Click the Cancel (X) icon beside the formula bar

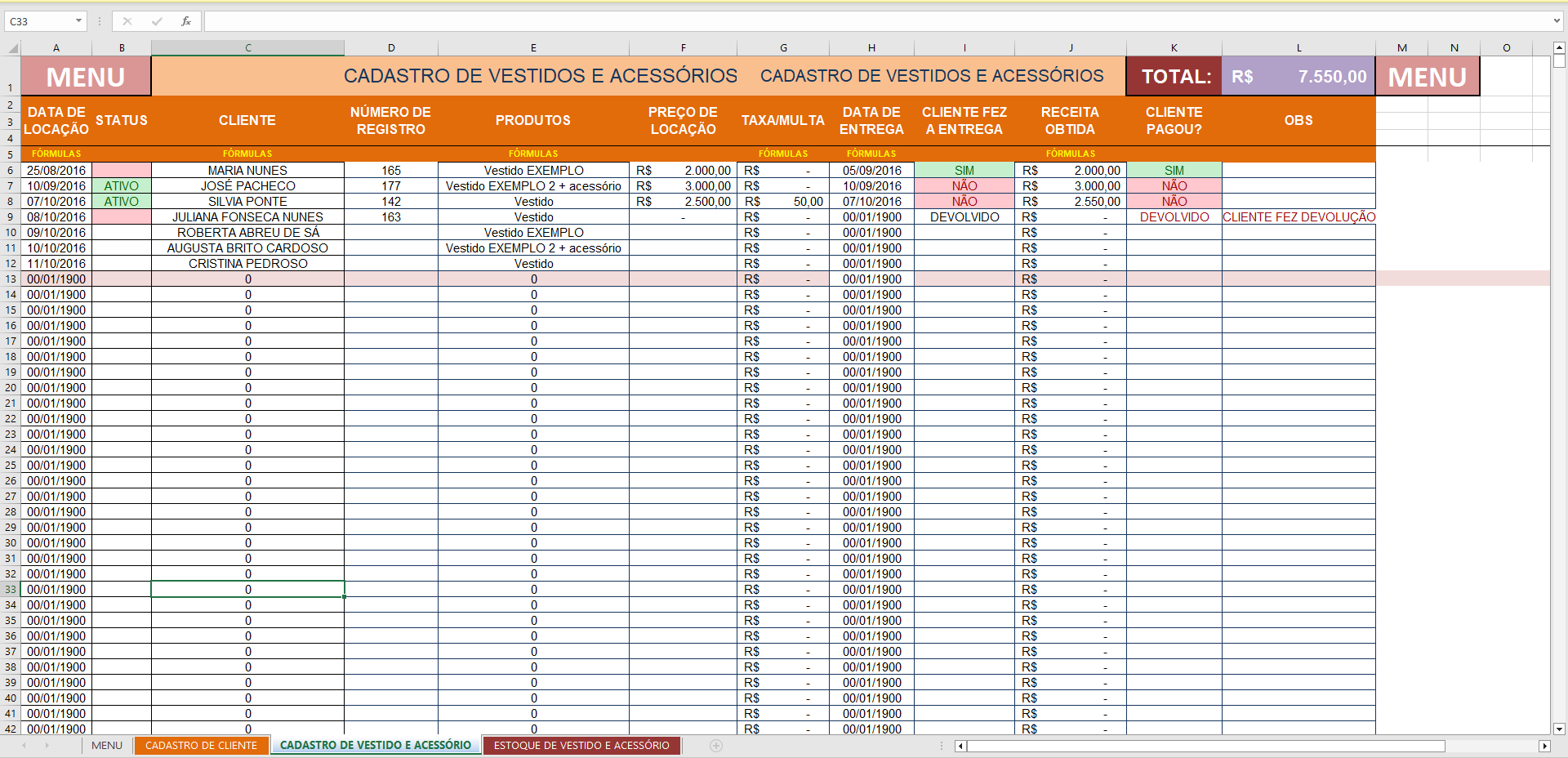click(127, 20)
